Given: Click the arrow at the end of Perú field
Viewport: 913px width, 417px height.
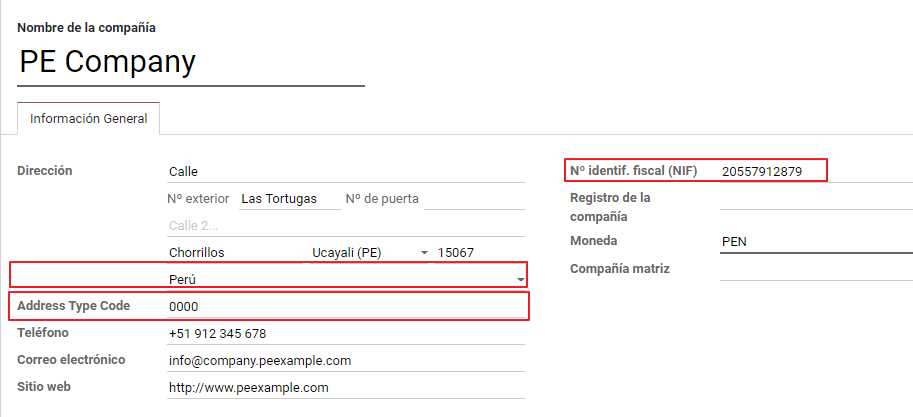Looking at the screenshot, I should tap(520, 279).
